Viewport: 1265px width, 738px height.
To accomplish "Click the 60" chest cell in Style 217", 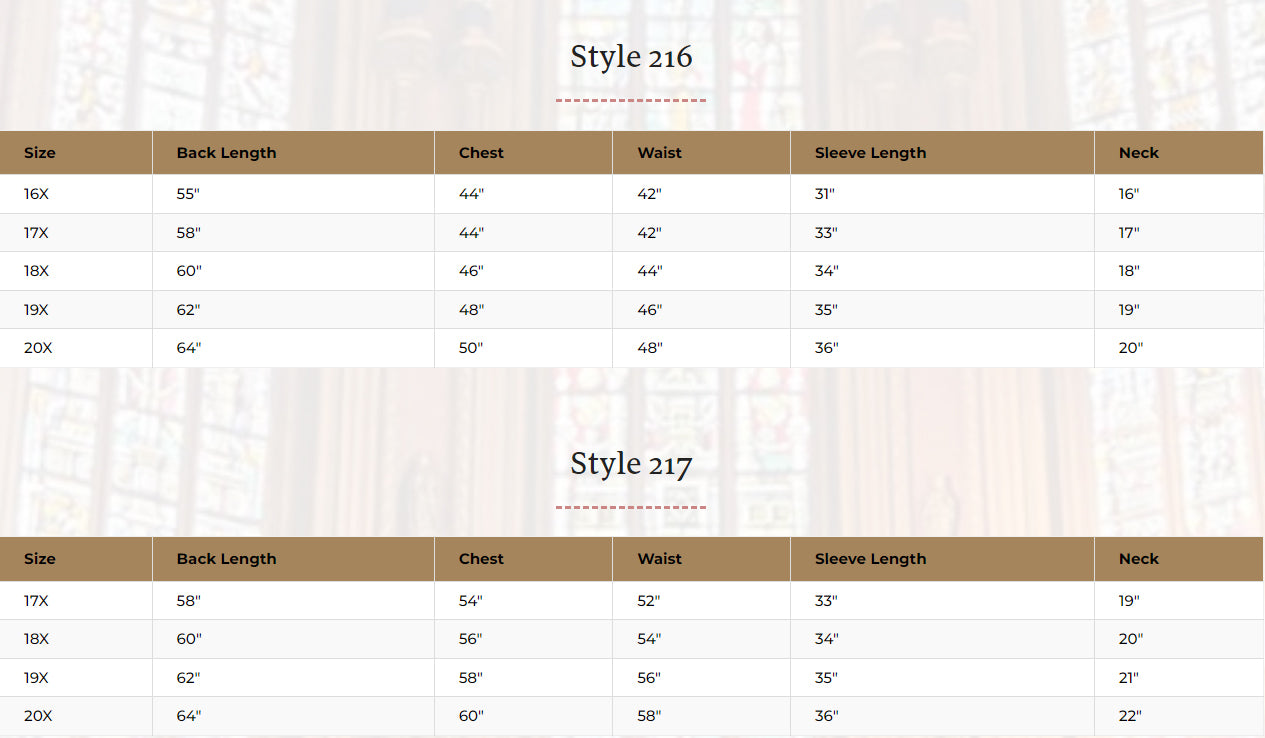I will point(471,716).
